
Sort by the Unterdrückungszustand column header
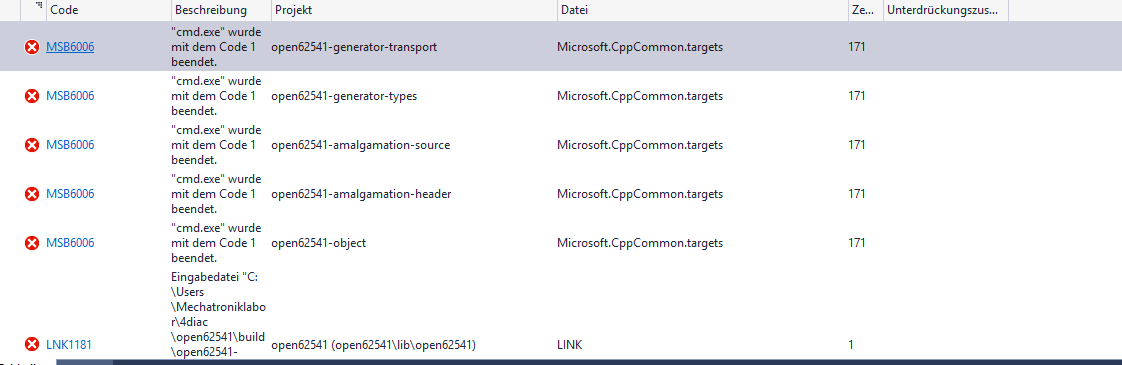click(946, 10)
